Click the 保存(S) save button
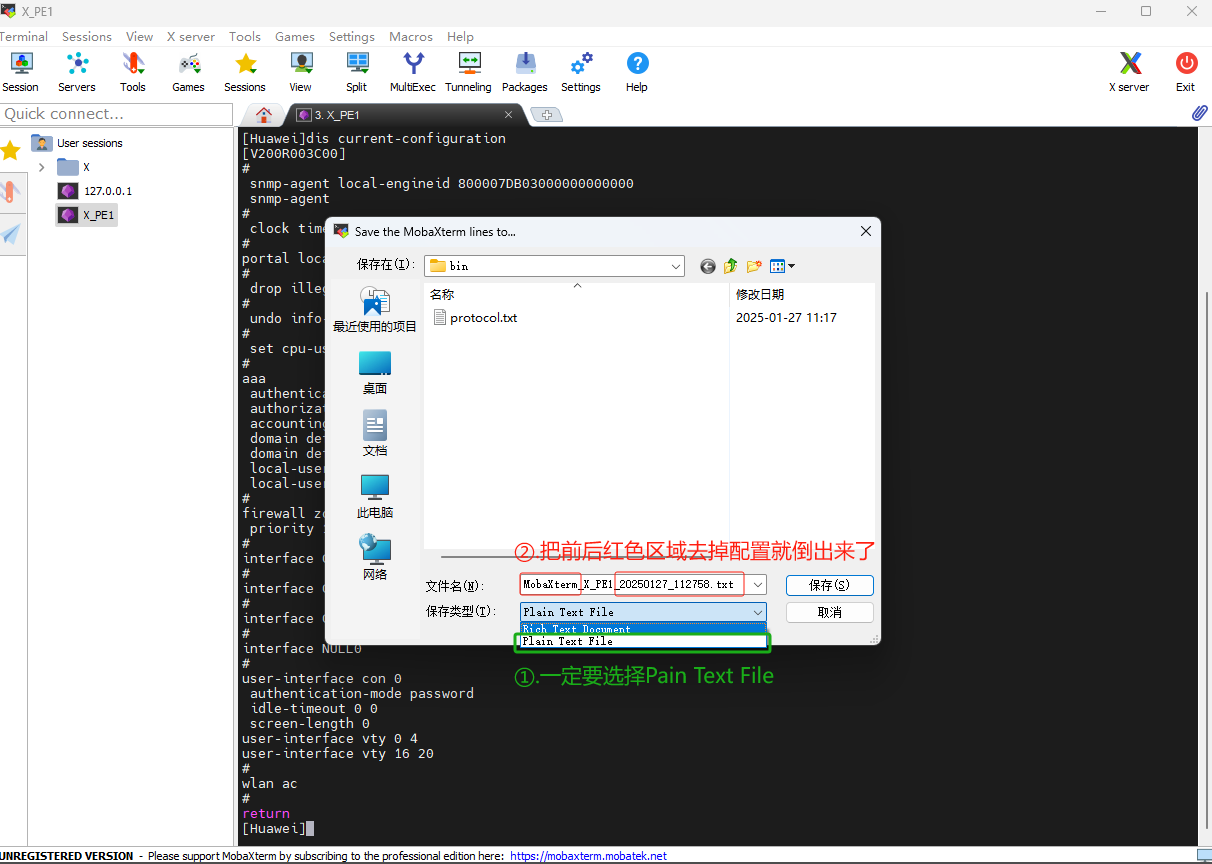This screenshot has height=864, width=1212. [x=830, y=585]
